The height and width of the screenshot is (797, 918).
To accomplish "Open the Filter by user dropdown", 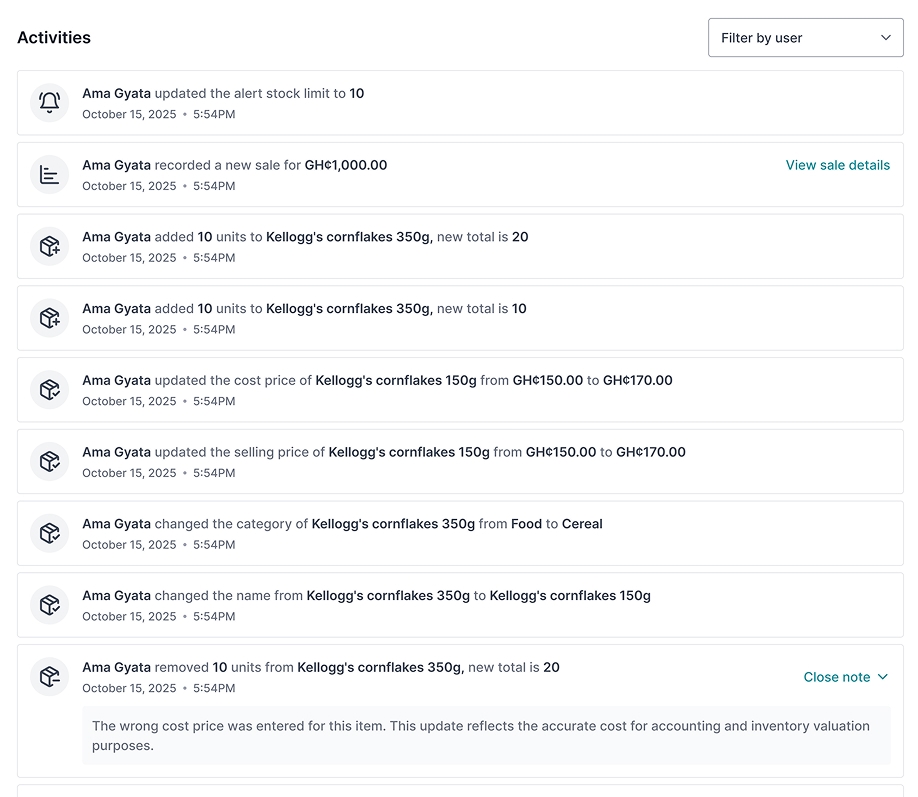I will 804,37.
